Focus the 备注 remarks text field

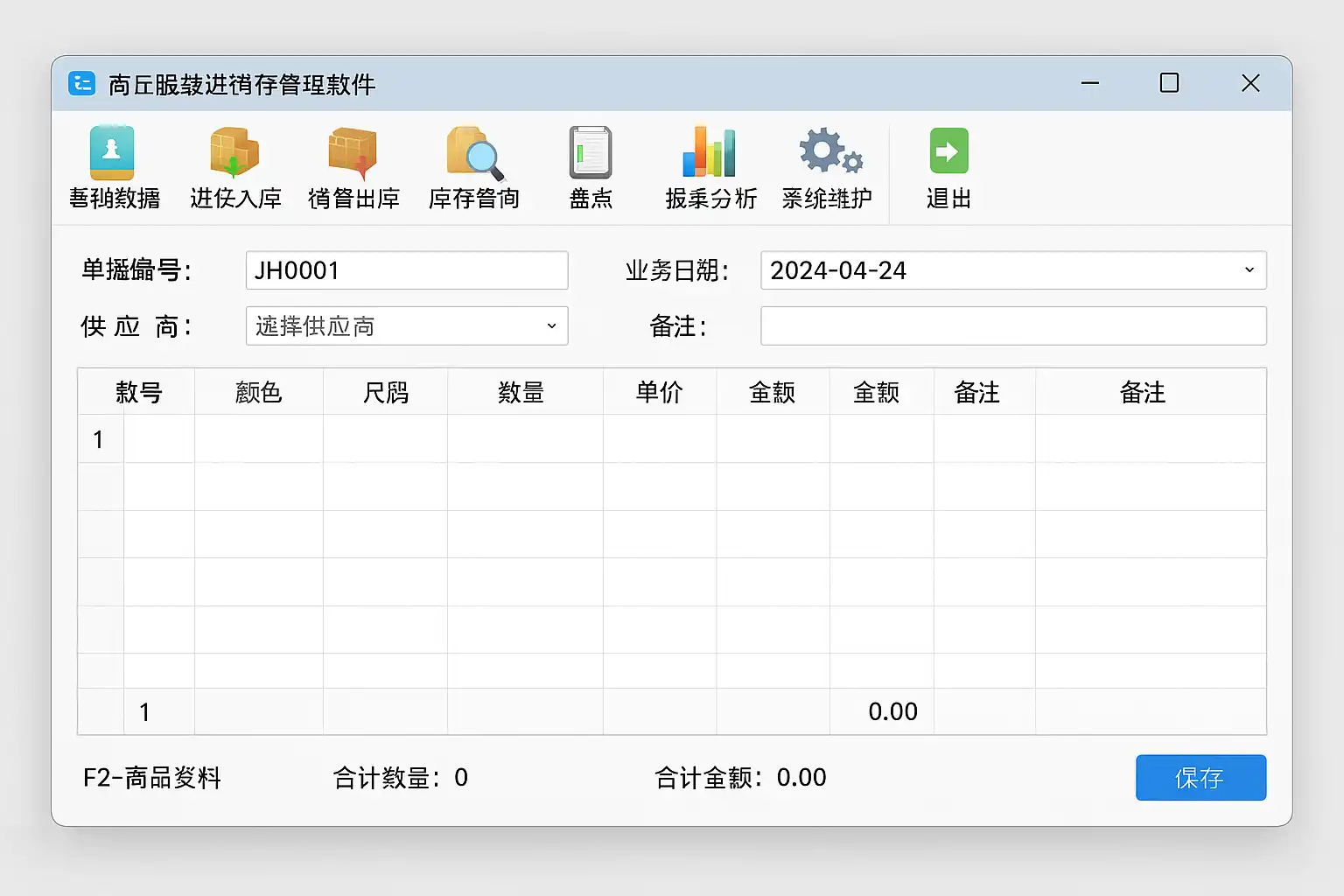(1012, 326)
